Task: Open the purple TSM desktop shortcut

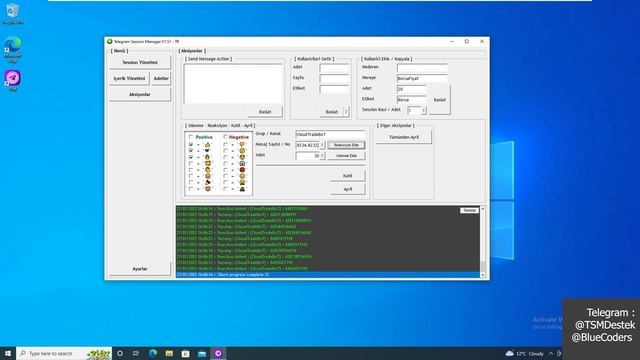Action: pos(13,80)
